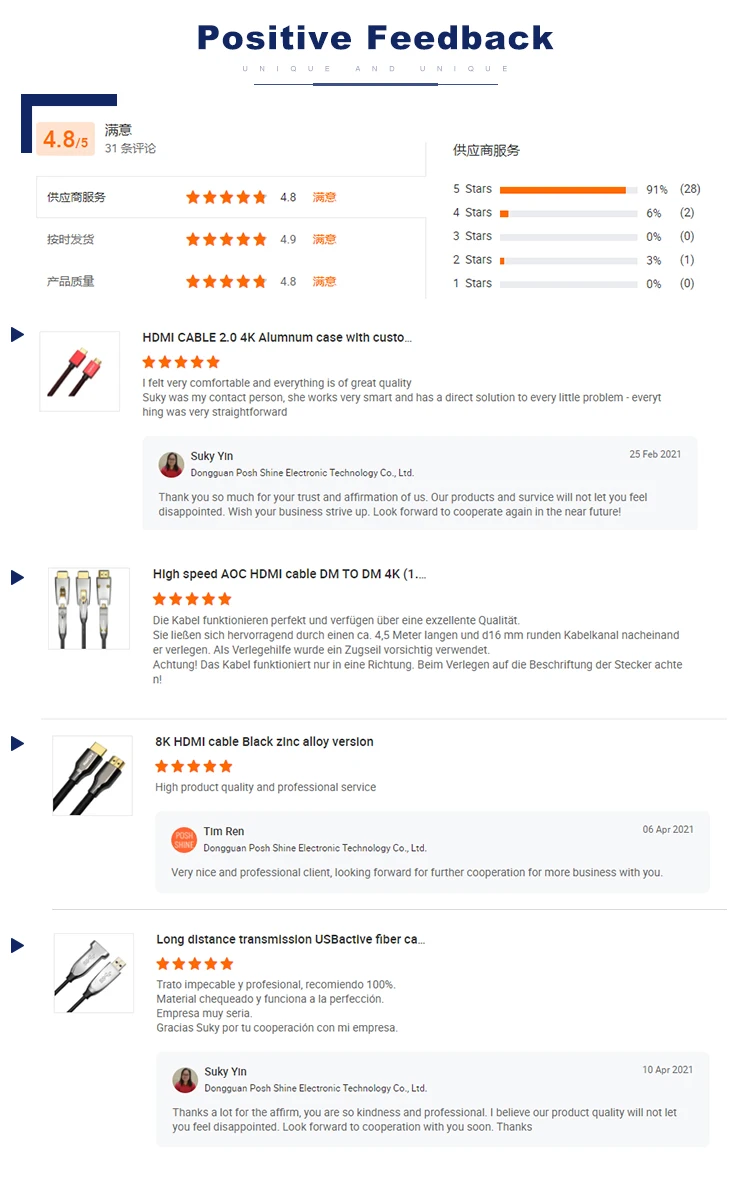The height and width of the screenshot is (1187, 750).
Task: Select the 4 Stars rating row
Action: (x=573, y=213)
